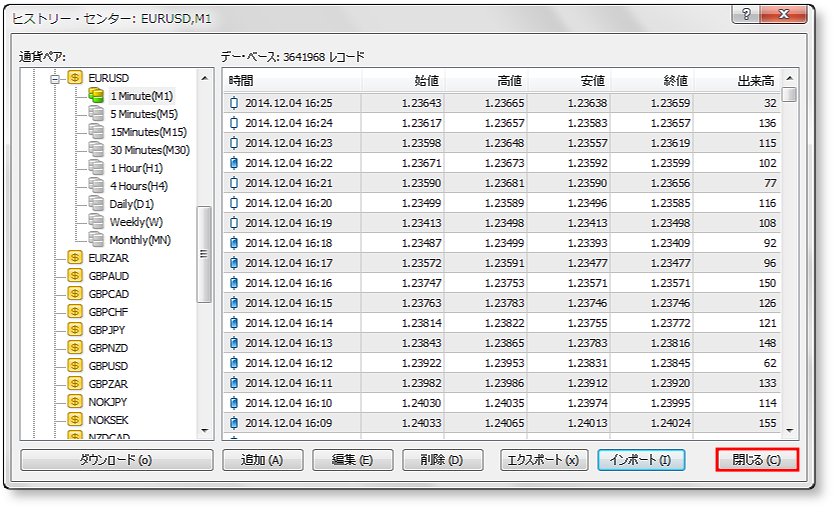Click the candle icon for 16:25 row
Screen dimensions: 833x507
[x=234, y=103]
